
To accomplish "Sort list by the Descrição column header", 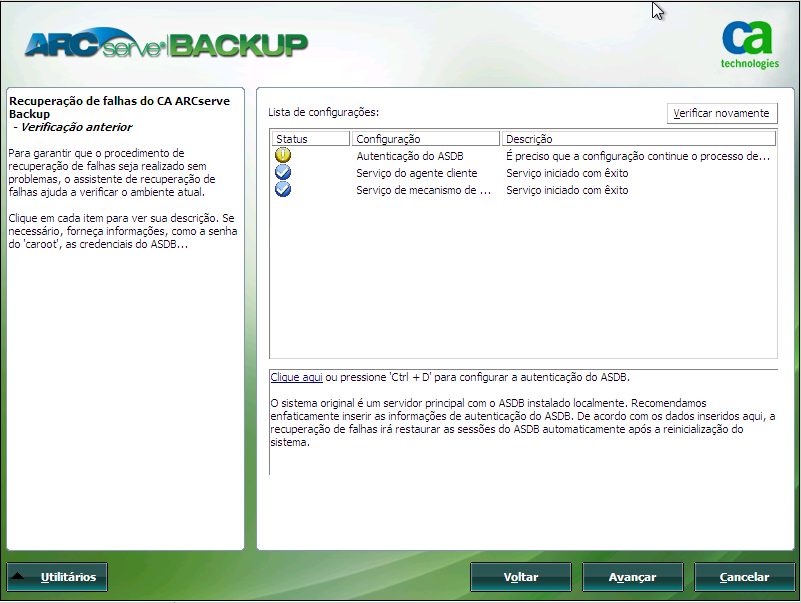I will click(639, 138).
